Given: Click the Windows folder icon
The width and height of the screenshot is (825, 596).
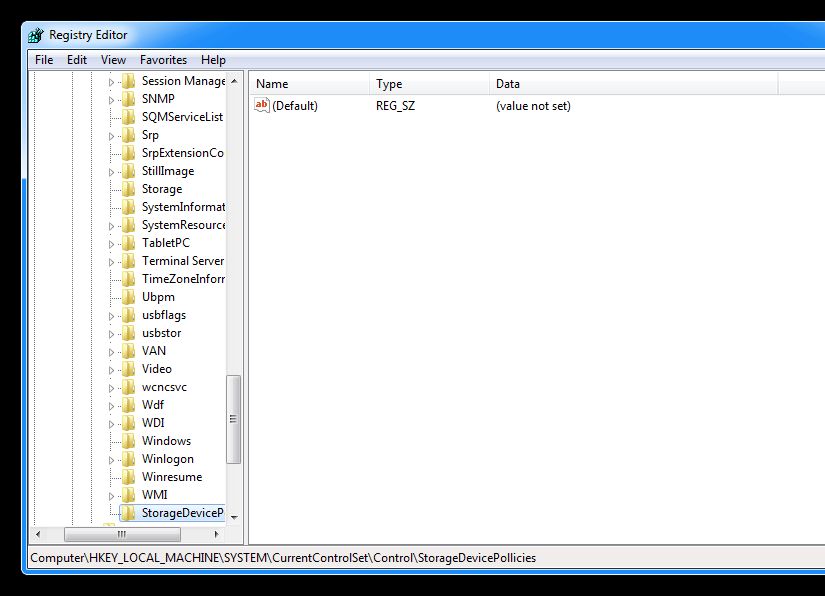Looking at the screenshot, I should pos(128,441).
